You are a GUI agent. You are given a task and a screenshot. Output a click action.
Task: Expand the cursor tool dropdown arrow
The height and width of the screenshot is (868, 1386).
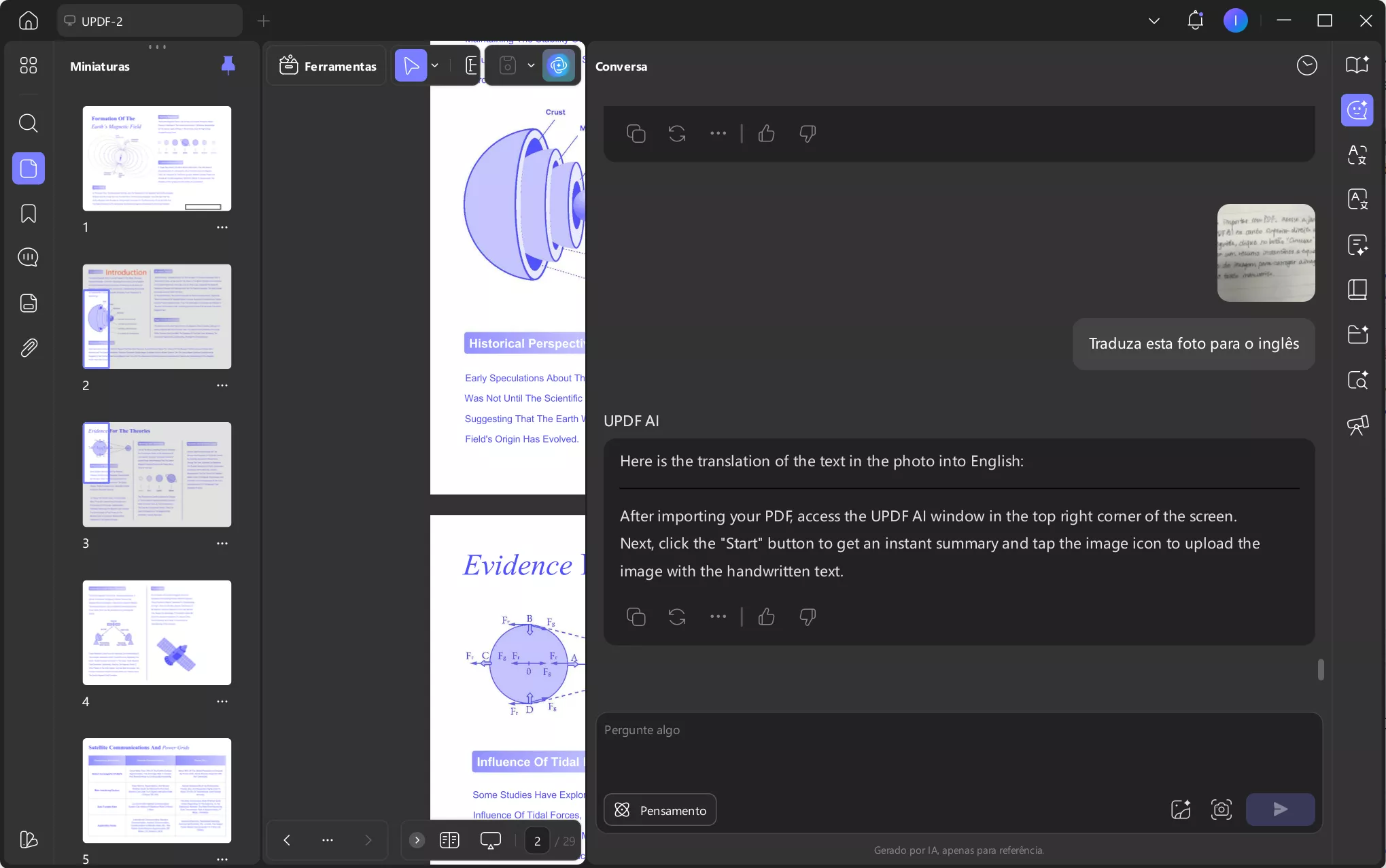435,66
